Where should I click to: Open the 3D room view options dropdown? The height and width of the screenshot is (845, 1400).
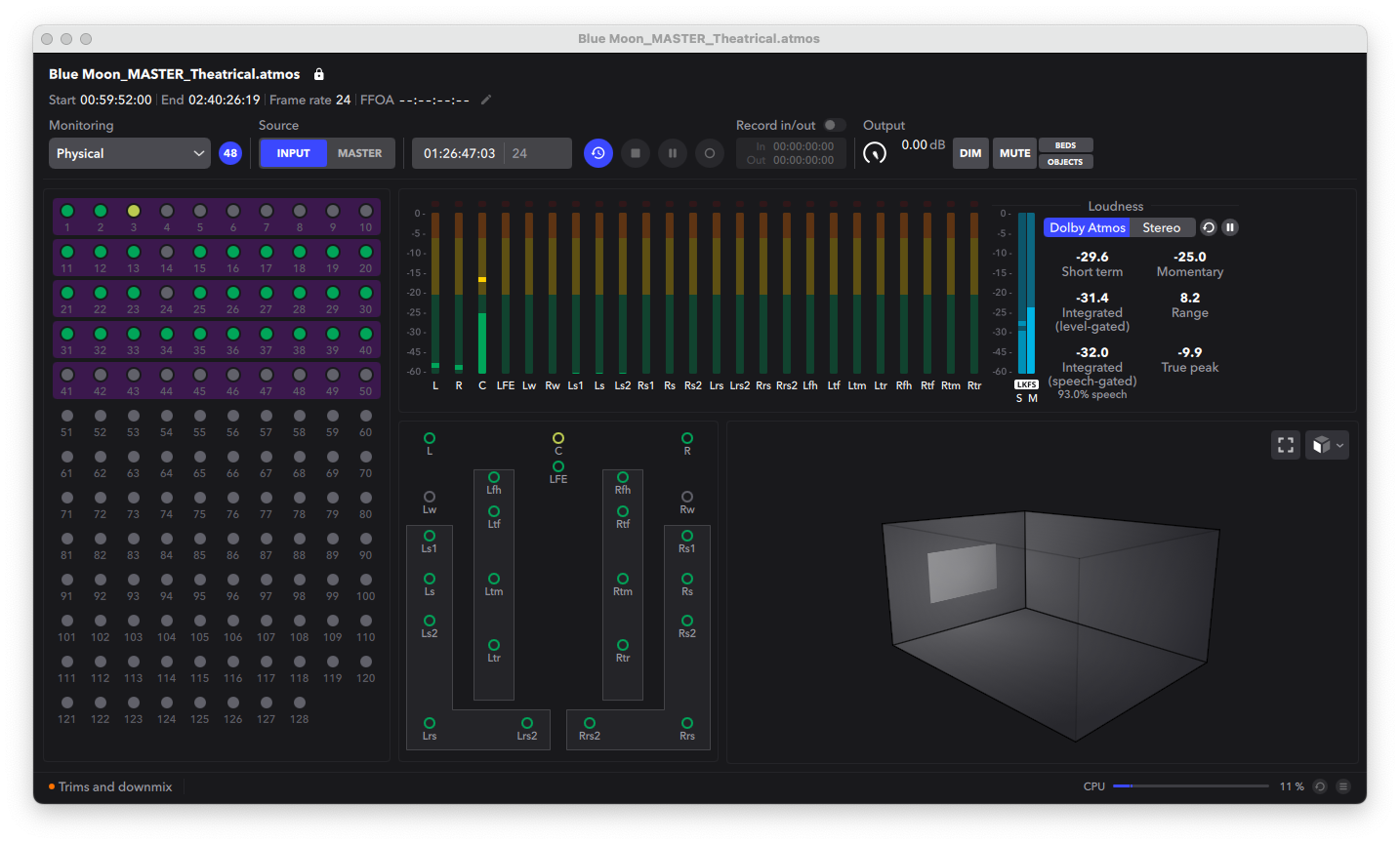pos(1328,445)
